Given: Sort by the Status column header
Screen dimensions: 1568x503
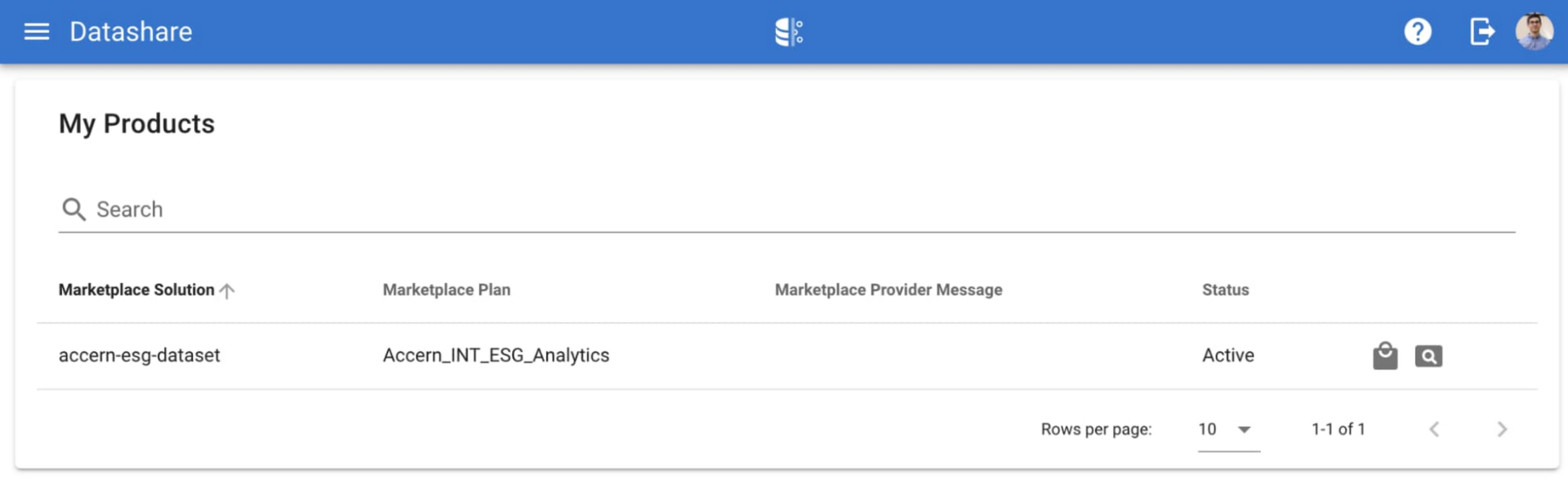Looking at the screenshot, I should 1225,290.
